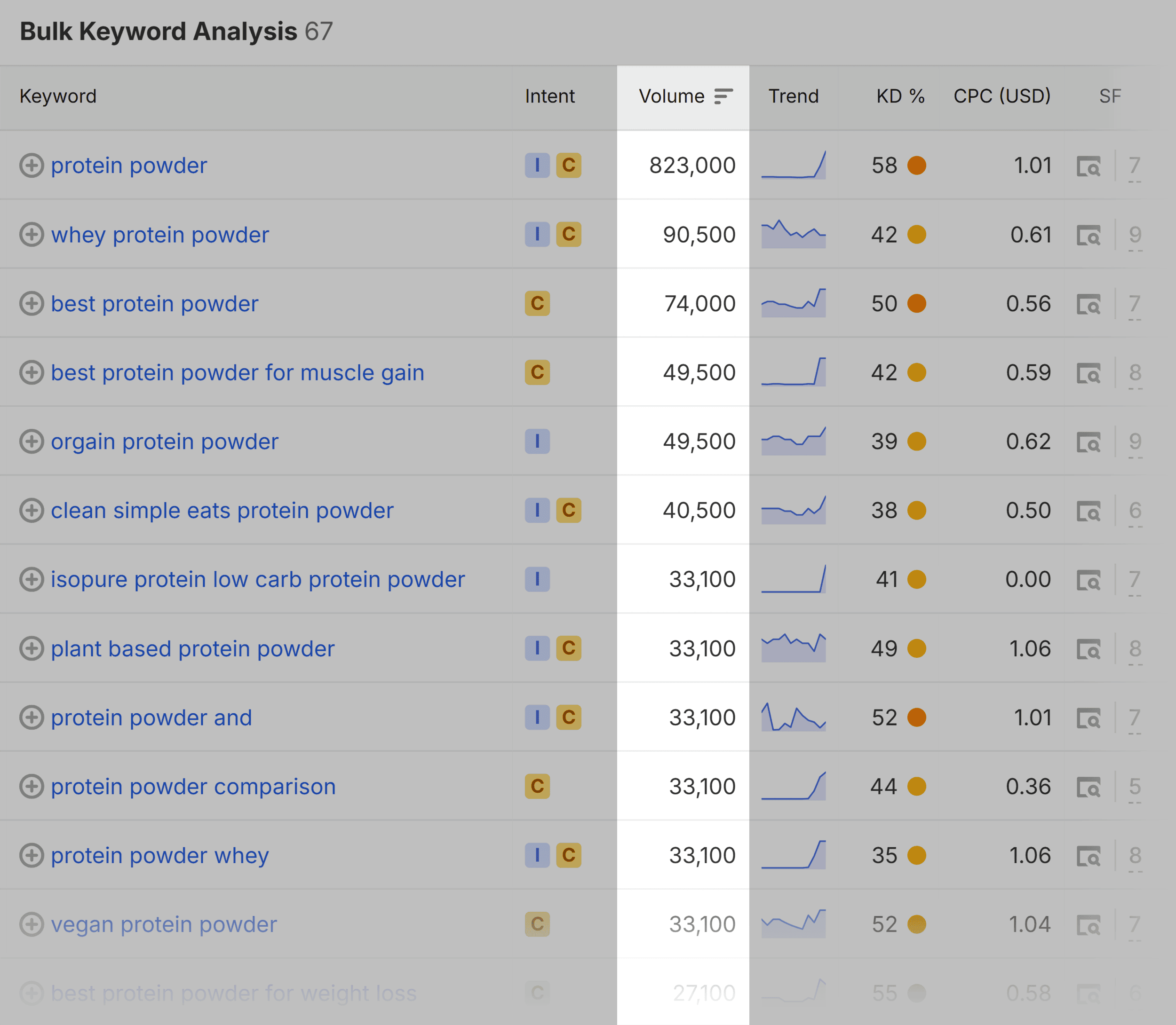Click plus icon beside 'best protein powder'
Viewport: 1176px width, 1025px height.
(32, 303)
